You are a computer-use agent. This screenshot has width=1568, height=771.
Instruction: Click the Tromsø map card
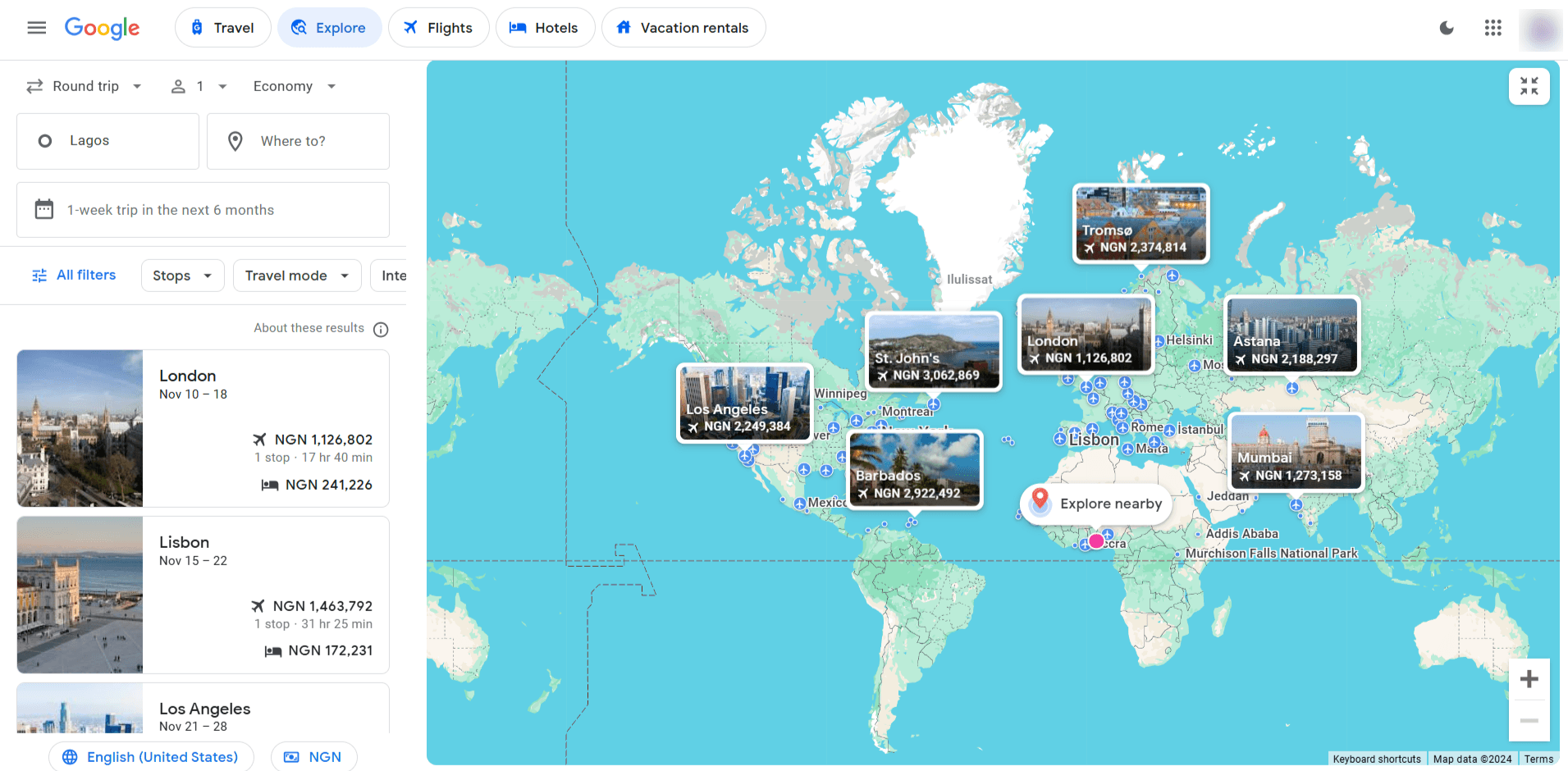[x=1141, y=223]
